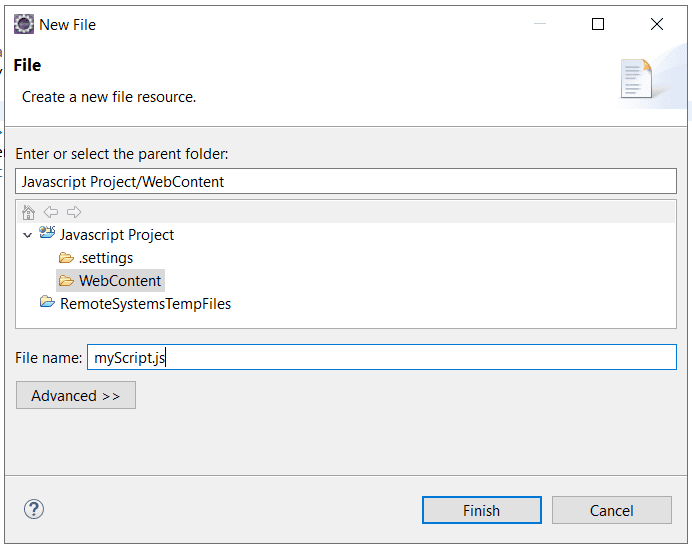The width and height of the screenshot is (692, 550).
Task: Click the new file document banner icon
Action: coord(636,79)
